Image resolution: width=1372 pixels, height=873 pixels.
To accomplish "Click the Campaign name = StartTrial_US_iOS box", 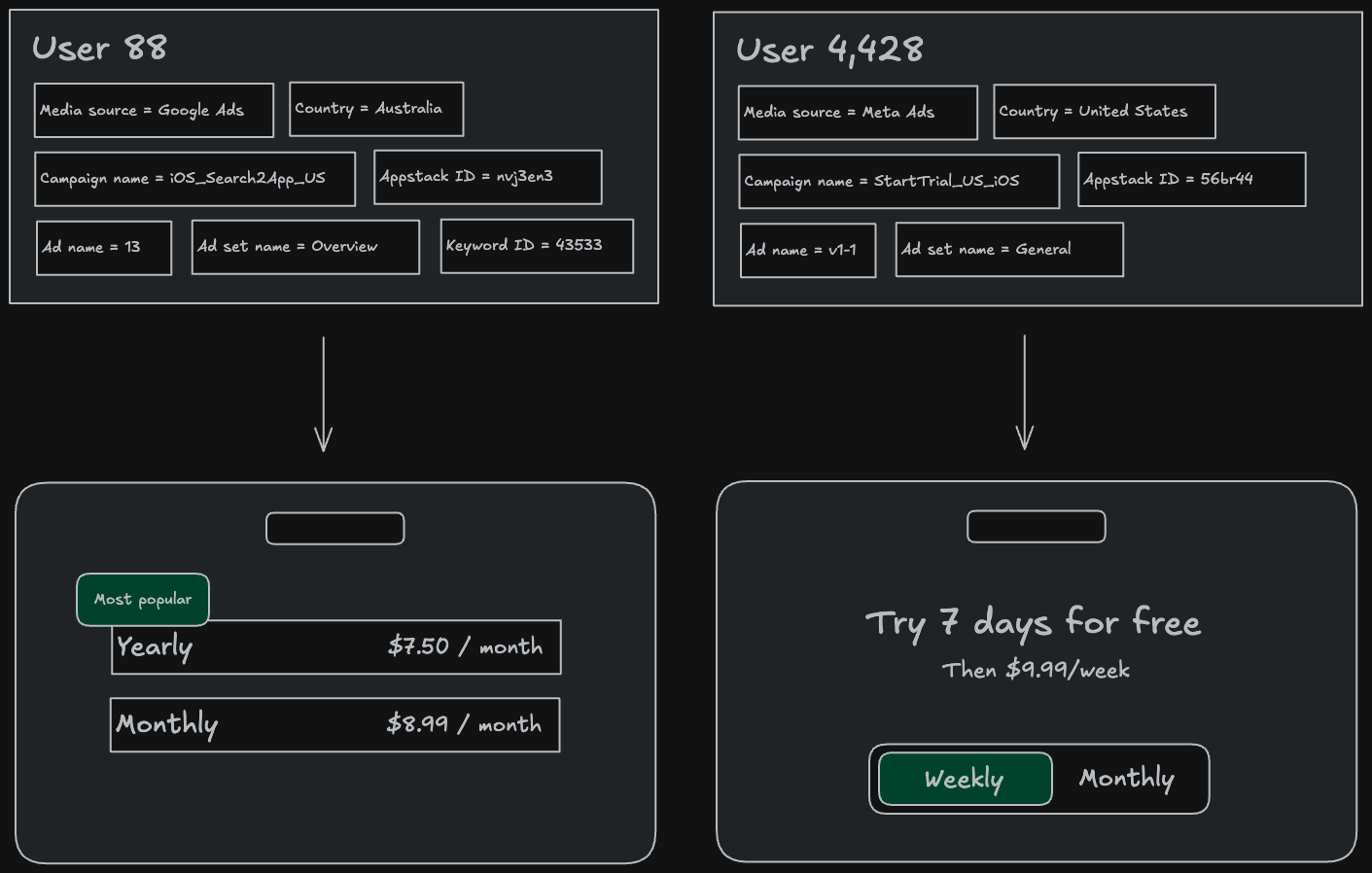I will [899, 182].
